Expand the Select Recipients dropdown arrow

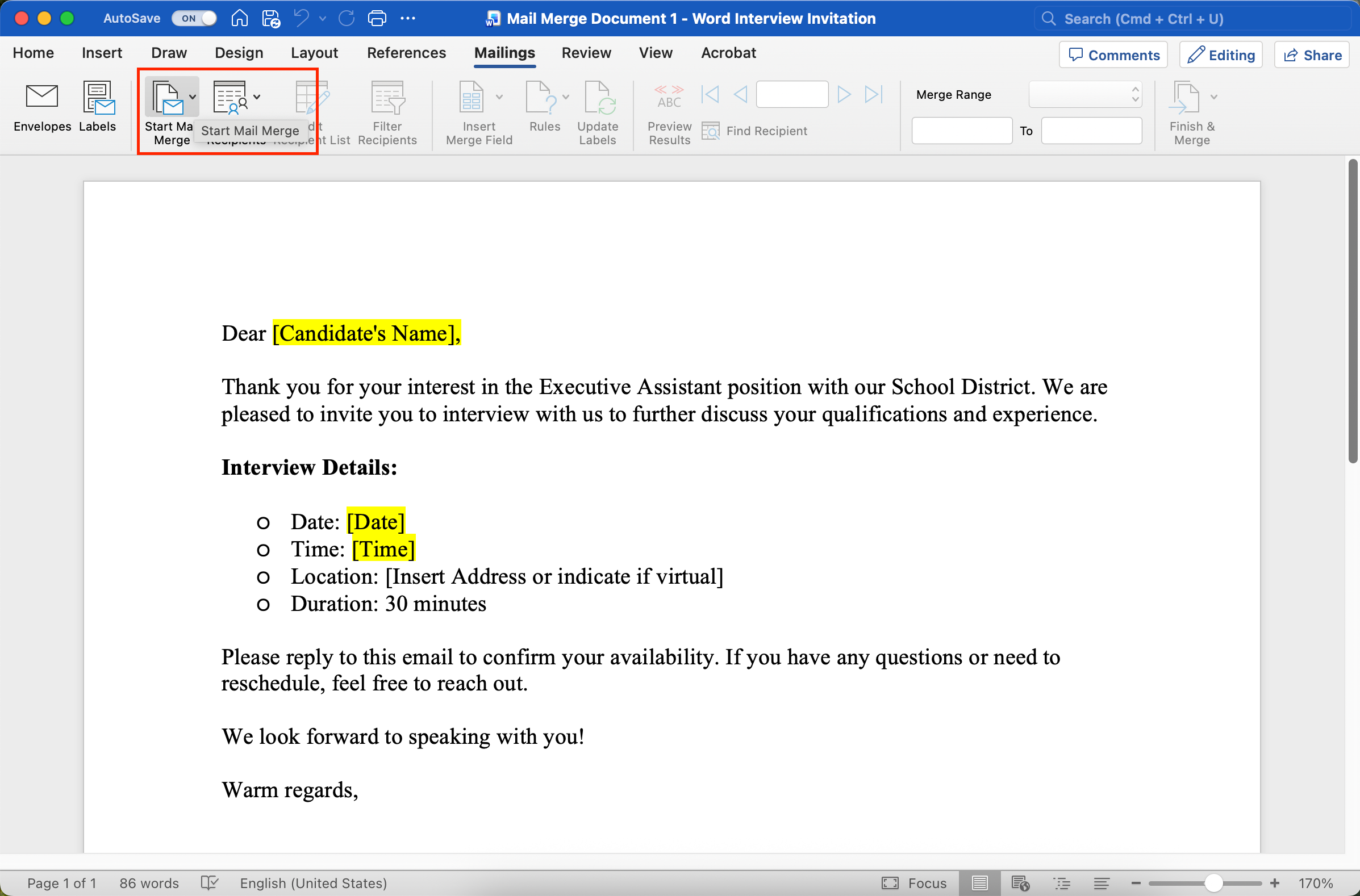point(257,97)
